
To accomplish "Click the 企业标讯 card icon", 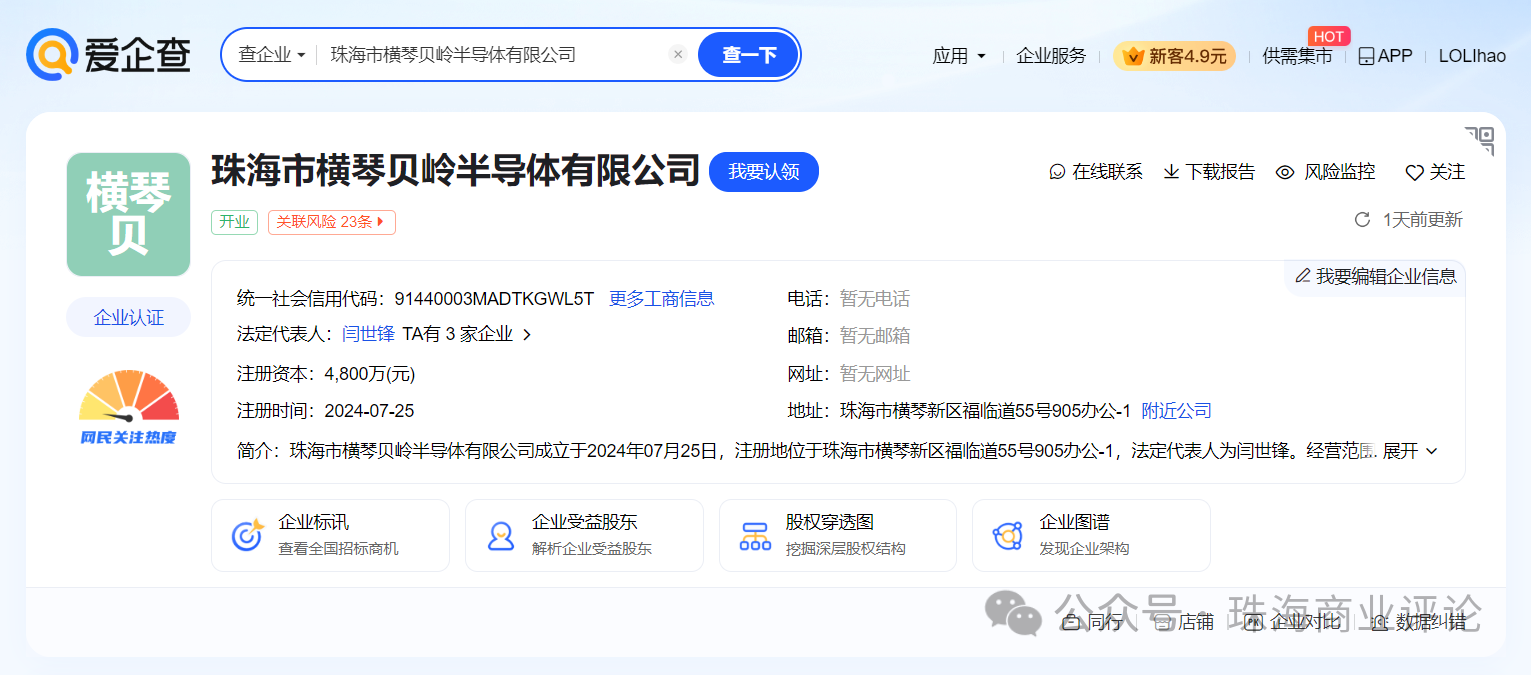I will (247, 535).
